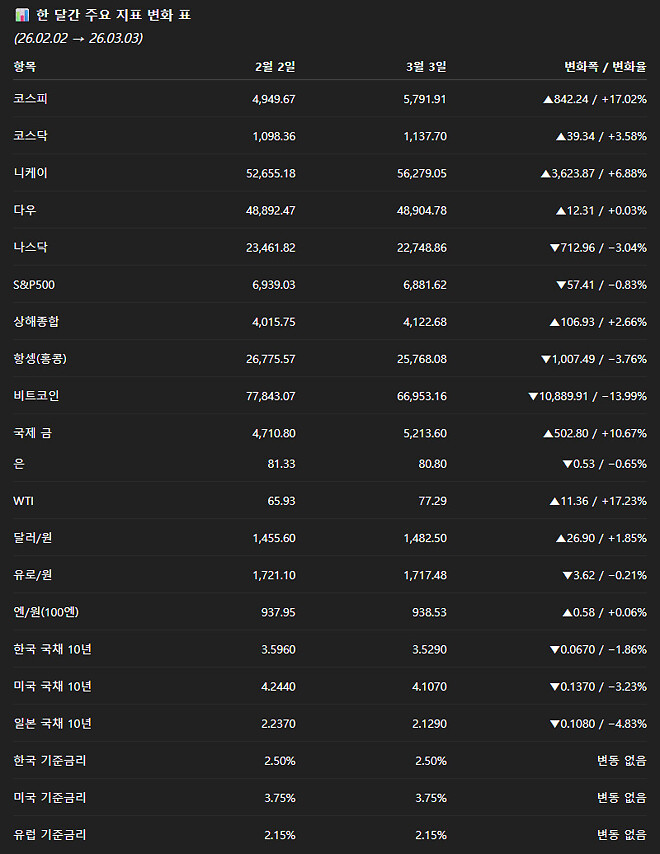The height and width of the screenshot is (854, 660).
Task: Select the '유럽 기준금리' row label
Action: tap(50, 834)
